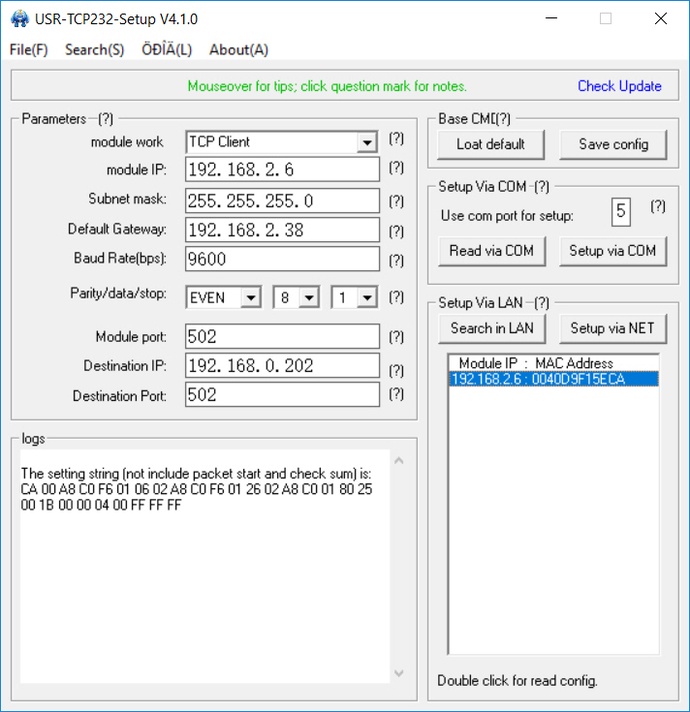This screenshot has height=712, width=690.
Task: Click the question mark beside com port number
Action: tap(658, 207)
